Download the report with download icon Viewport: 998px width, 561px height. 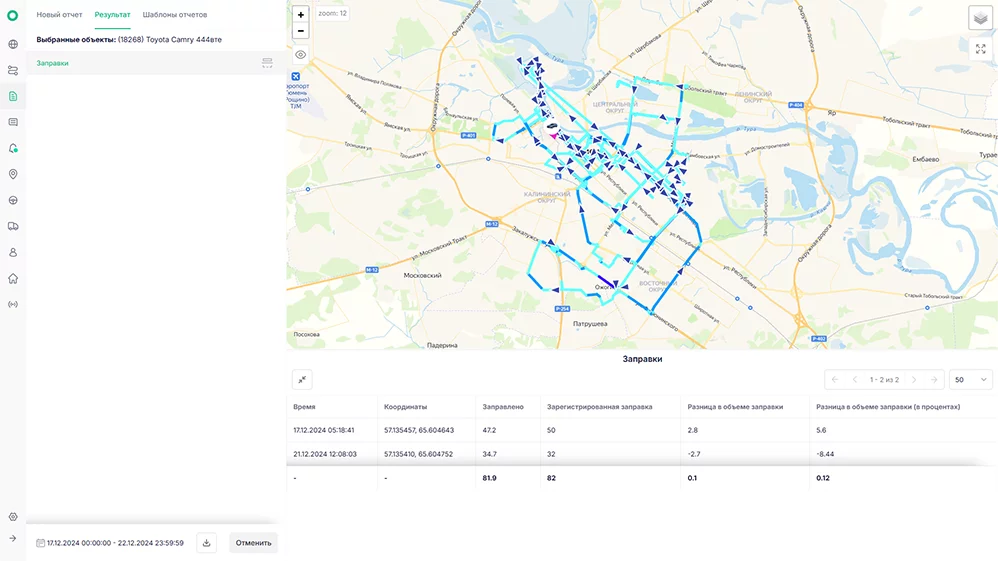206,543
